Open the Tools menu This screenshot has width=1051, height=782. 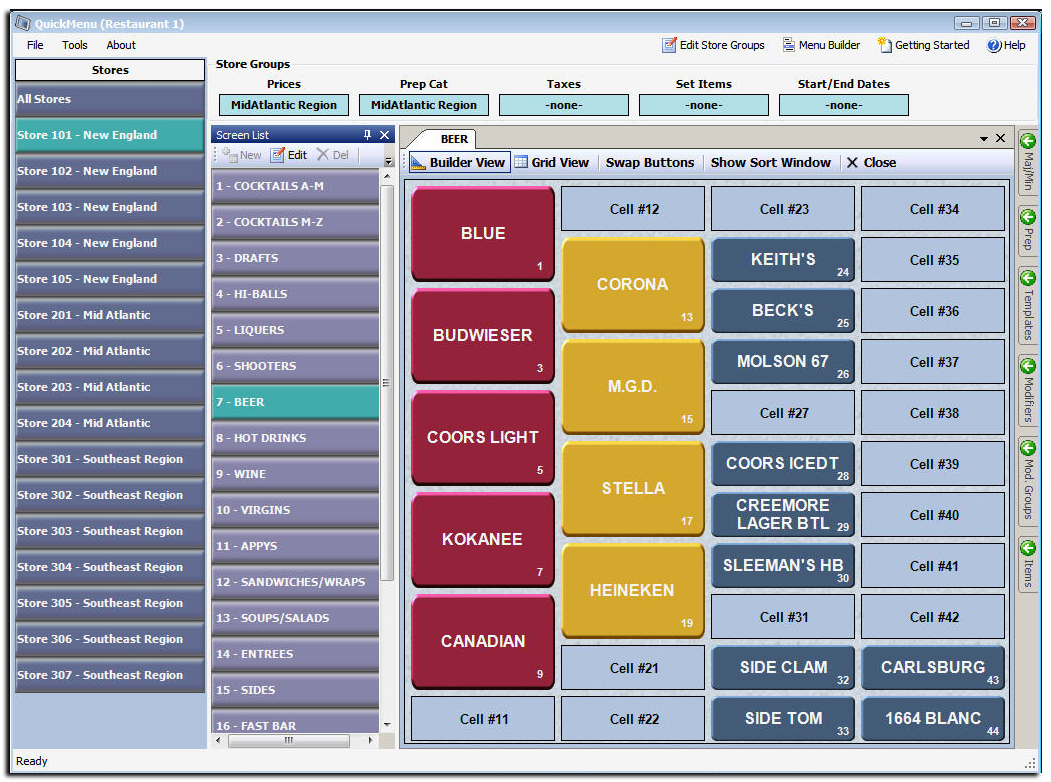(75, 45)
